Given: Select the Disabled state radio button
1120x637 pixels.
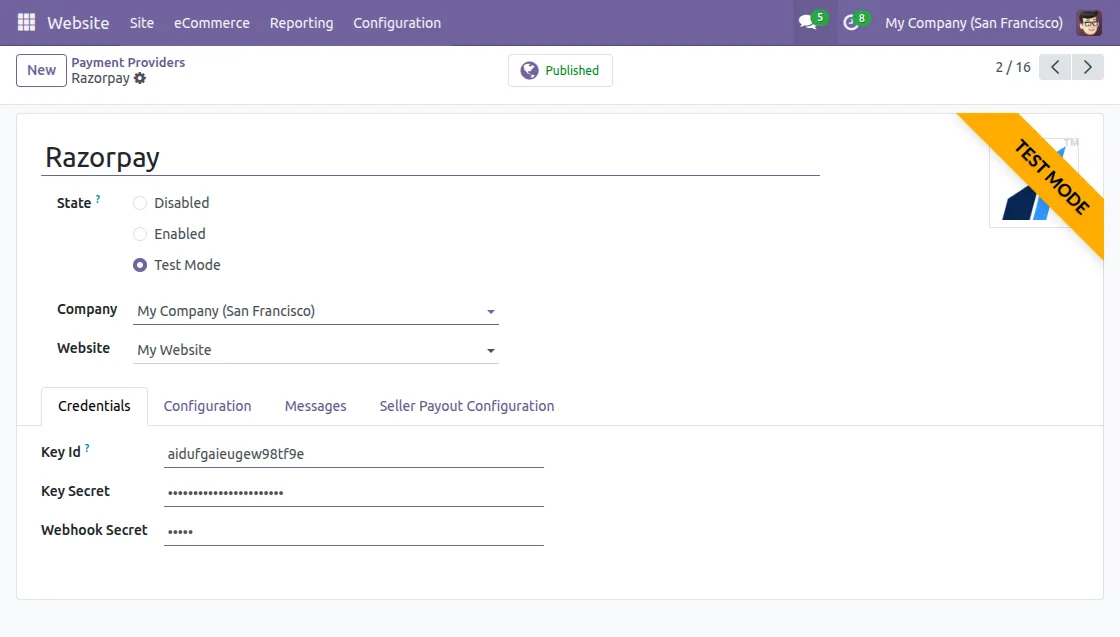Looking at the screenshot, I should (140, 203).
